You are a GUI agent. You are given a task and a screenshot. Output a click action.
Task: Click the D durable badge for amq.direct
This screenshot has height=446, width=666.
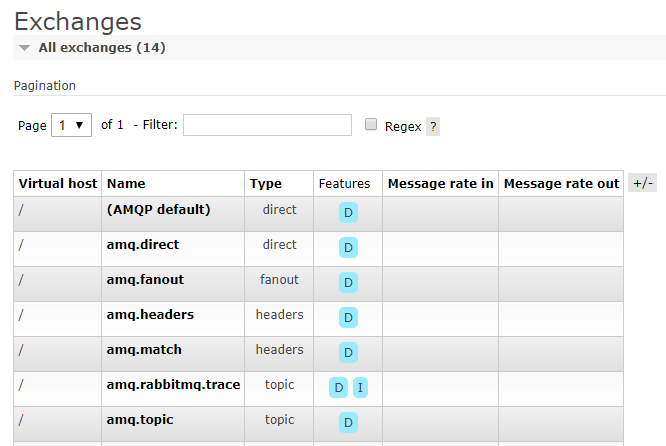(348, 248)
